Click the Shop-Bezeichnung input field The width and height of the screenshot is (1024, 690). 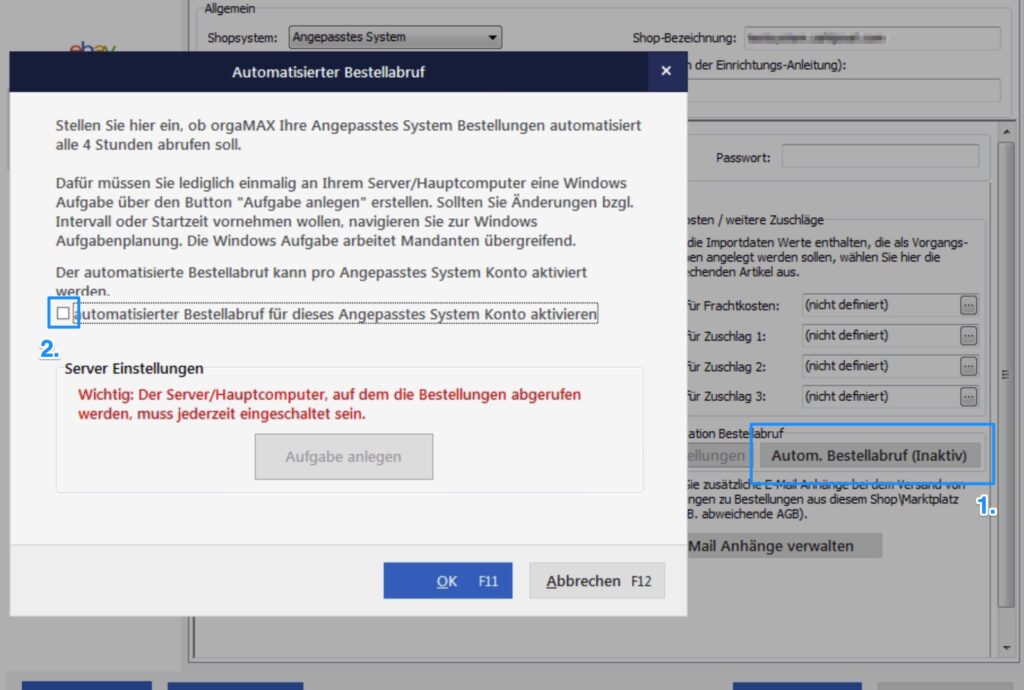tap(872, 38)
